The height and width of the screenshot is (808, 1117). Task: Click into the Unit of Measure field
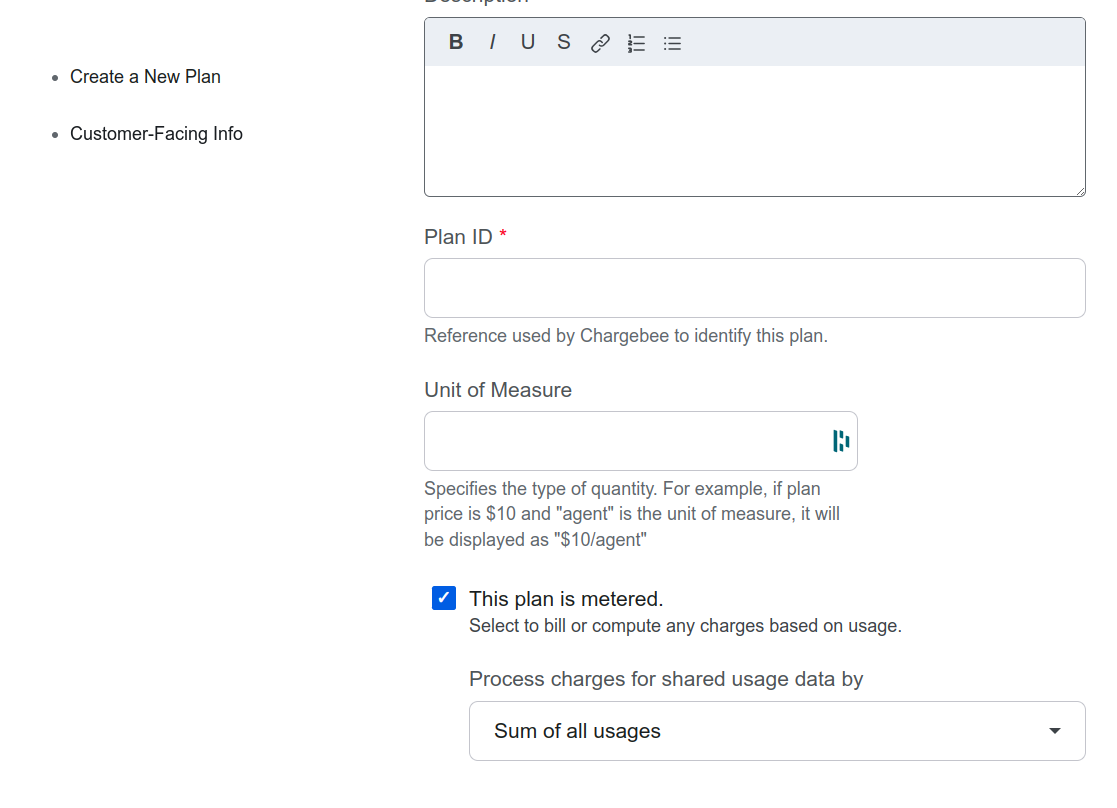point(625,441)
